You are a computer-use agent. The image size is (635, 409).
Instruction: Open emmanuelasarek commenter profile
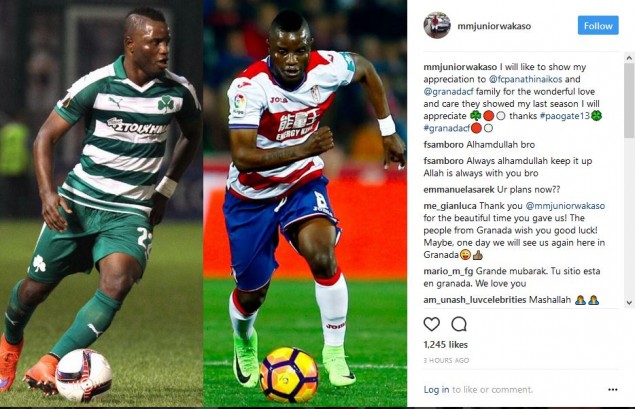click(x=459, y=190)
